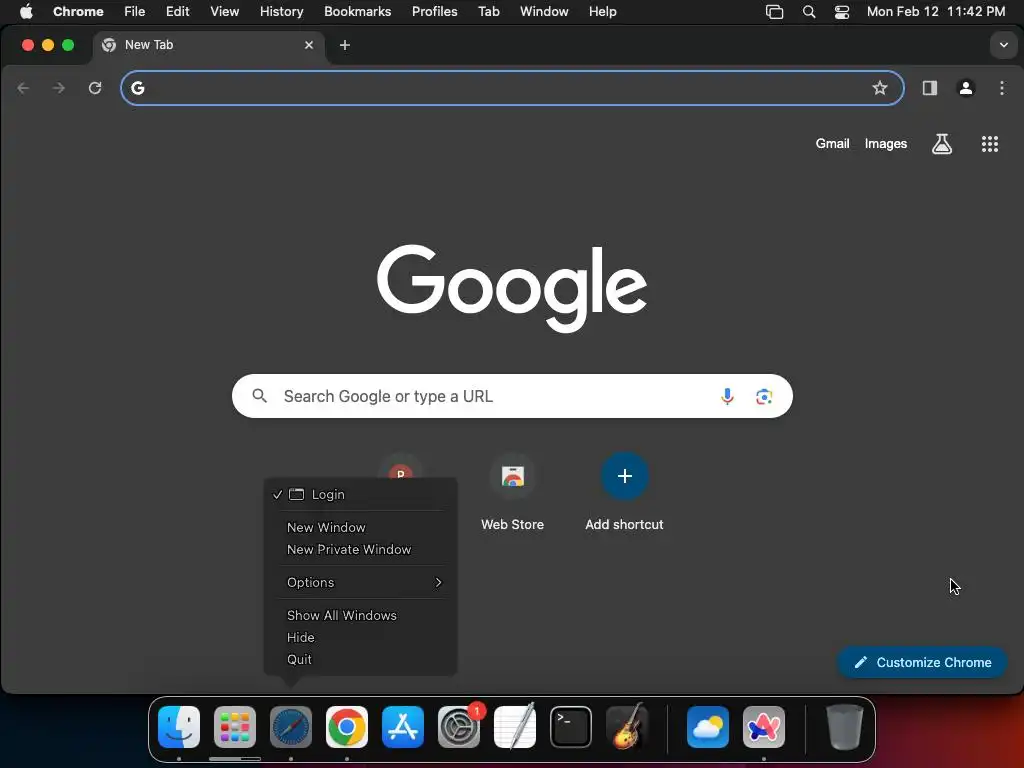
Task: Open the Chrome side panel
Action: click(x=930, y=88)
